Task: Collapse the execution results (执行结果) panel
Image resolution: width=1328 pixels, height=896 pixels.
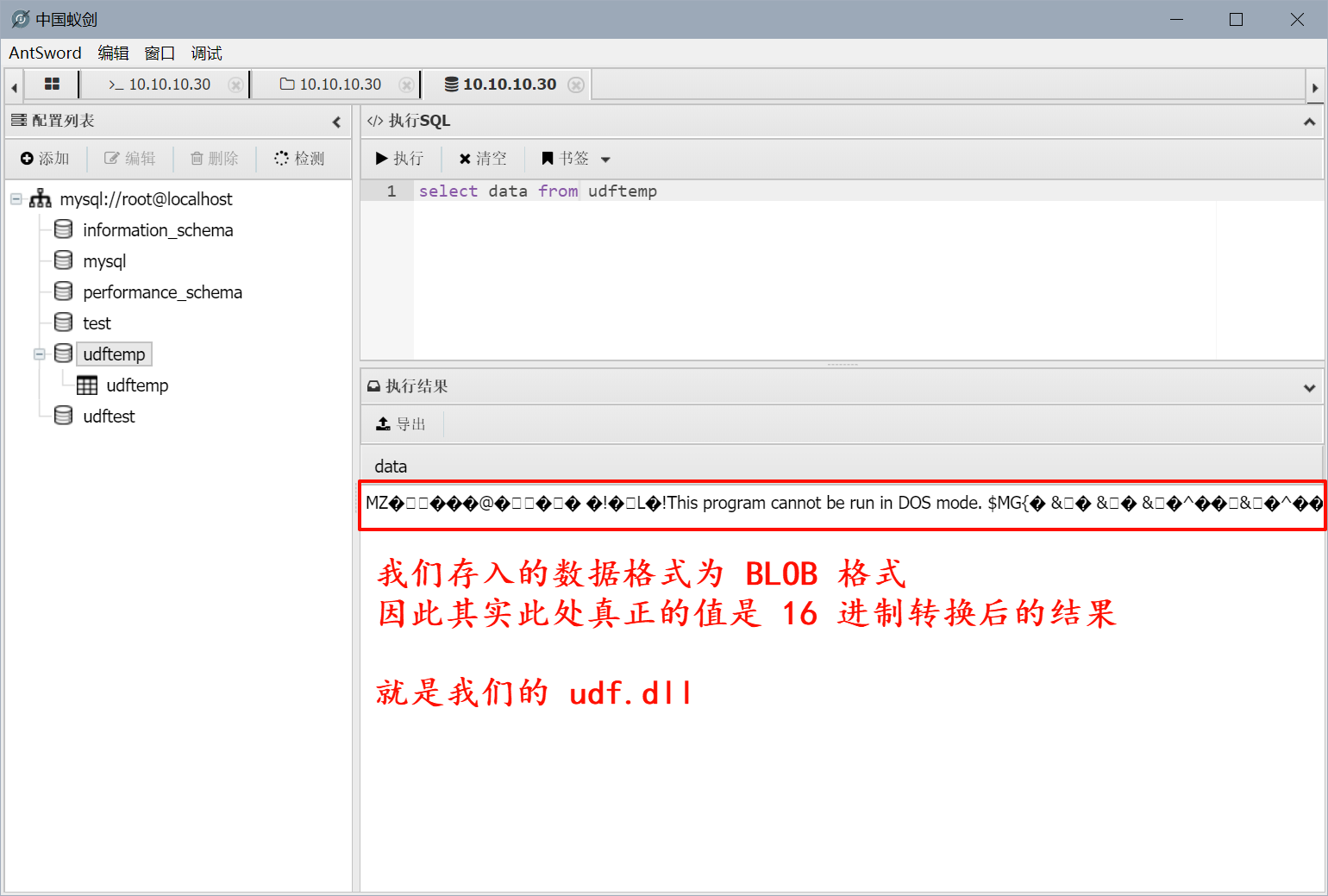Action: (1309, 387)
